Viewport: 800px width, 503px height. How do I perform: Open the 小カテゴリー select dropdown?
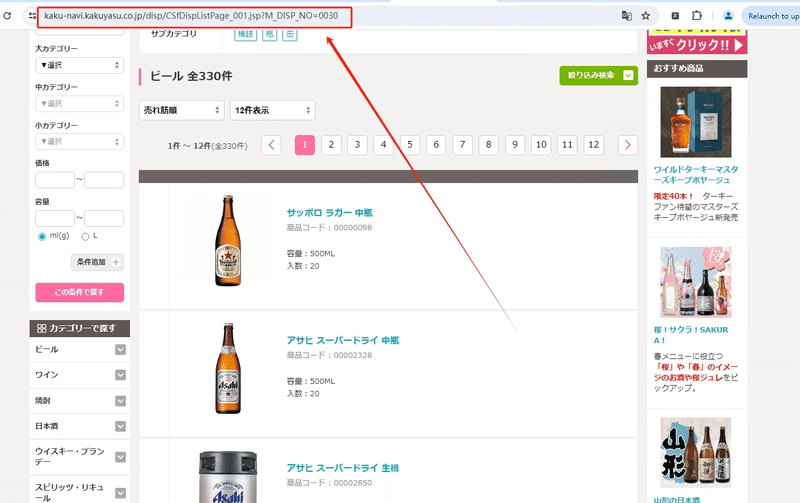(x=80, y=141)
